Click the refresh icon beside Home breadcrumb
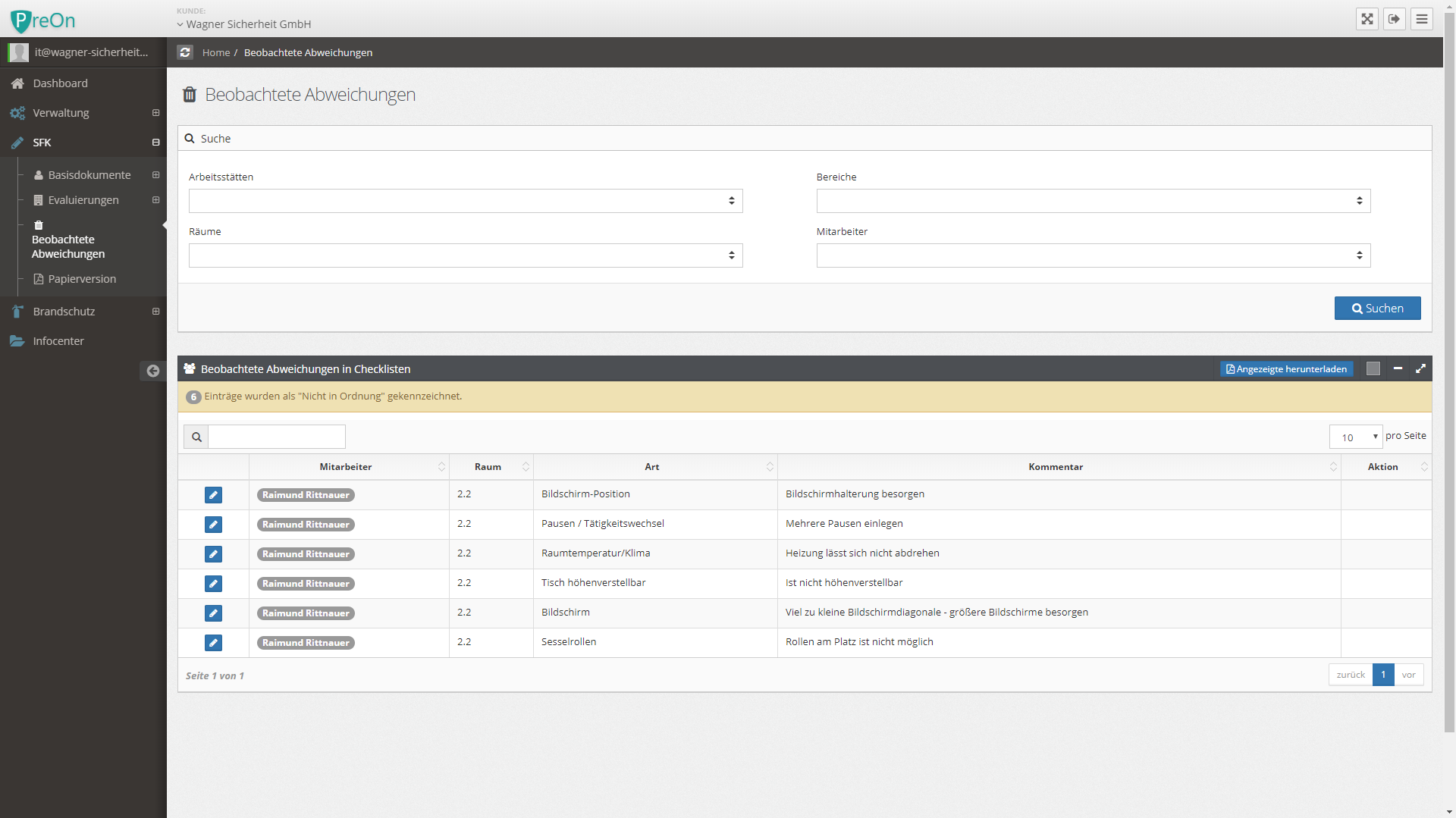This screenshot has height=818, width=1456. coord(185,52)
